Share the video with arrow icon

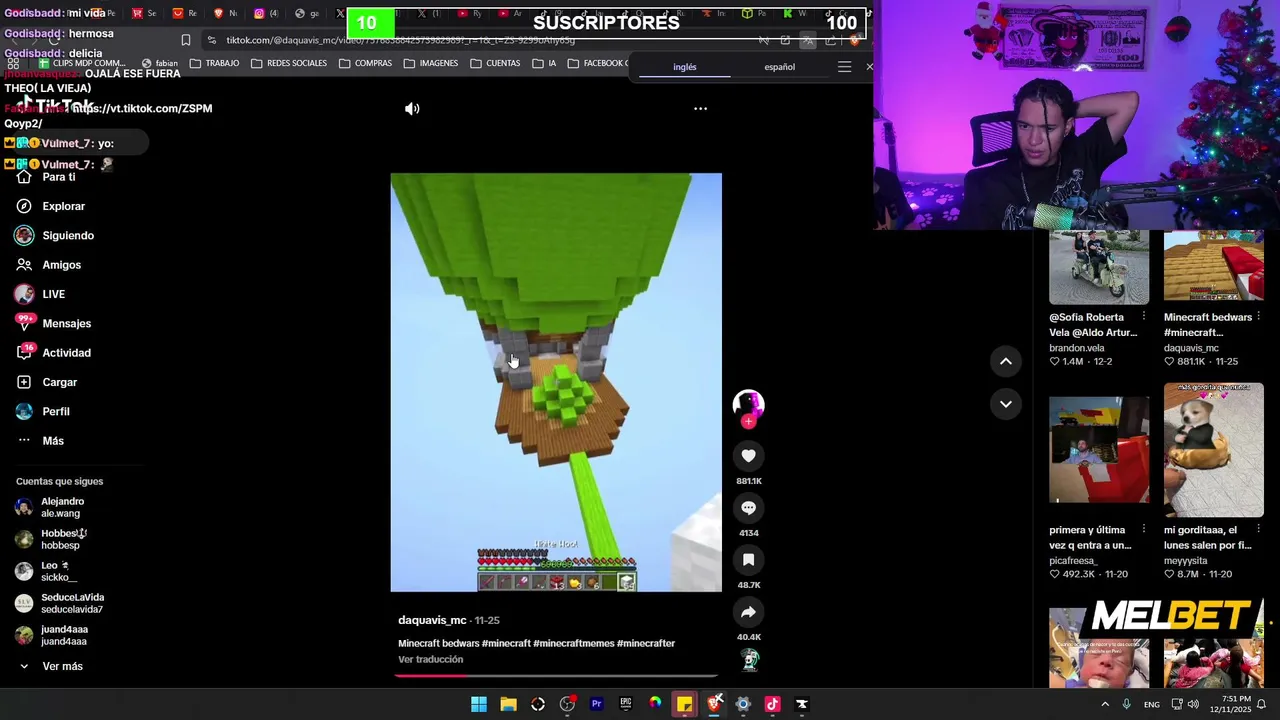click(748, 612)
